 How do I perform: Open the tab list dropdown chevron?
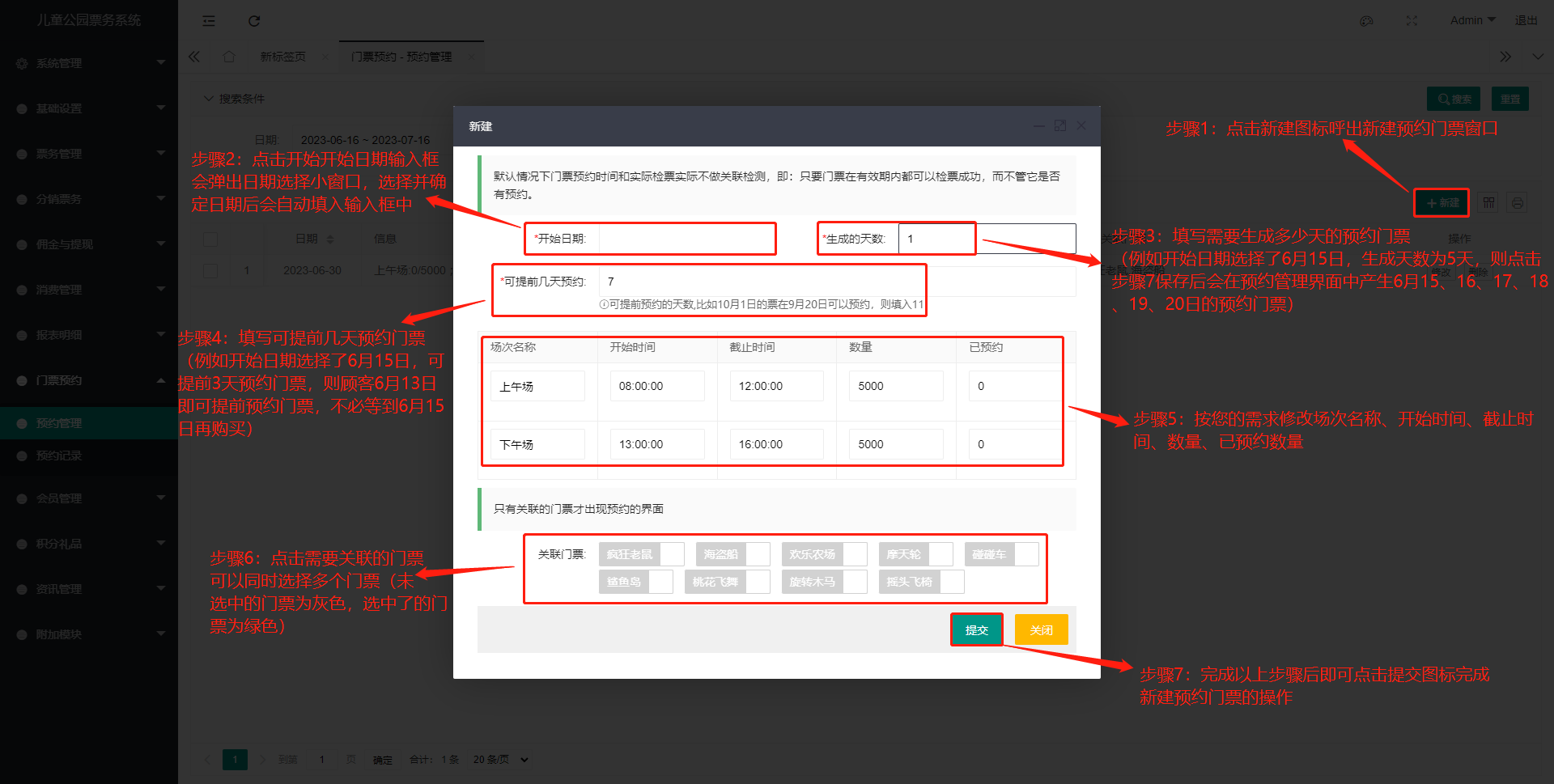pos(1538,57)
